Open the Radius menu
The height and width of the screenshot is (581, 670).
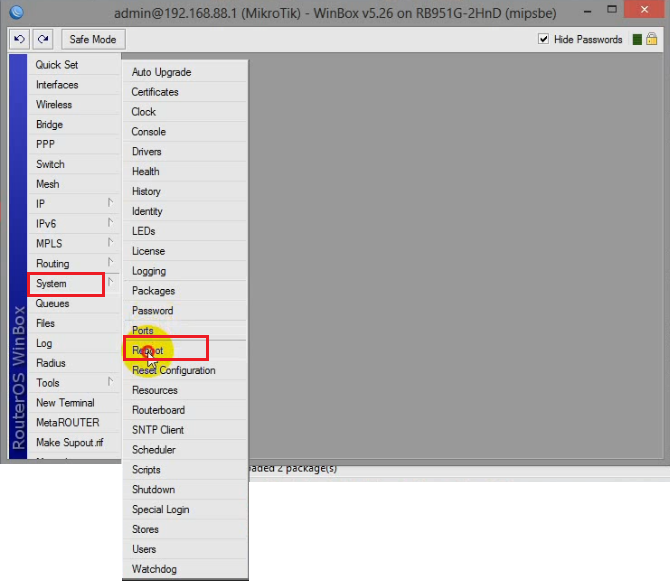(x=73, y=363)
